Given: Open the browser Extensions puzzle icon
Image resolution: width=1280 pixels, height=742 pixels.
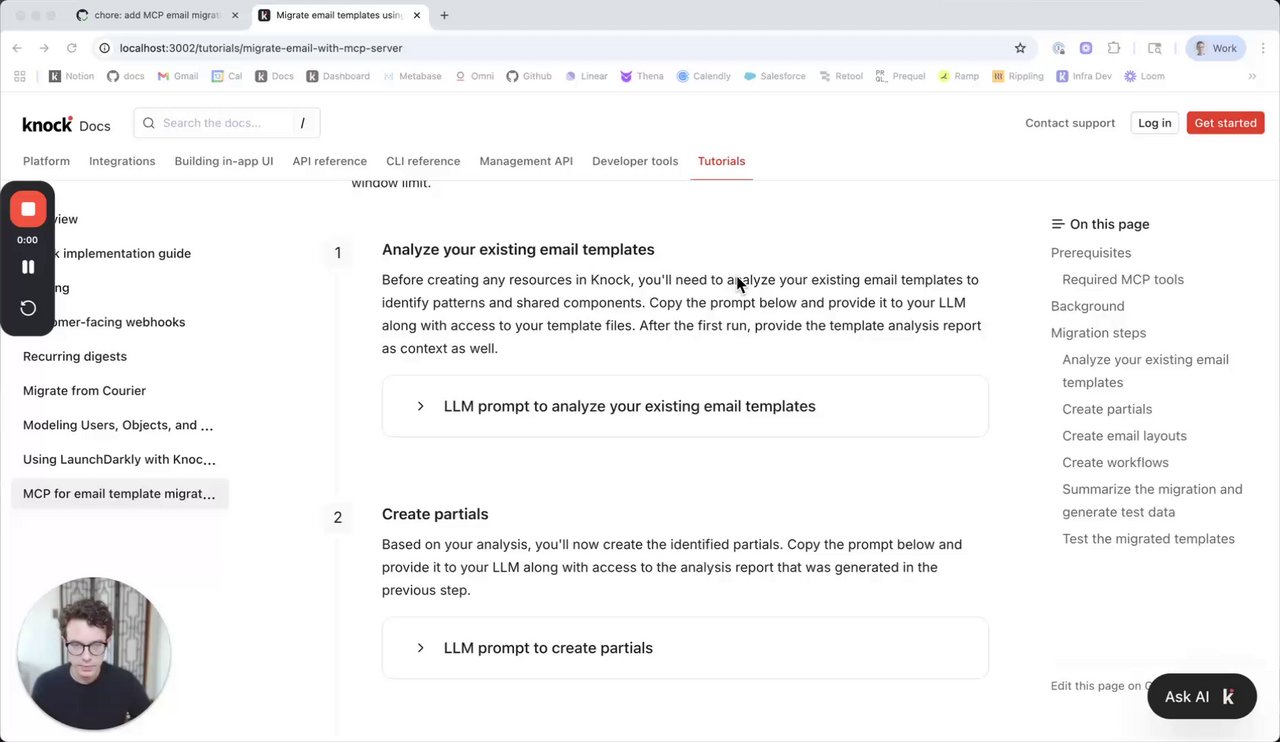Looking at the screenshot, I should (x=1114, y=48).
